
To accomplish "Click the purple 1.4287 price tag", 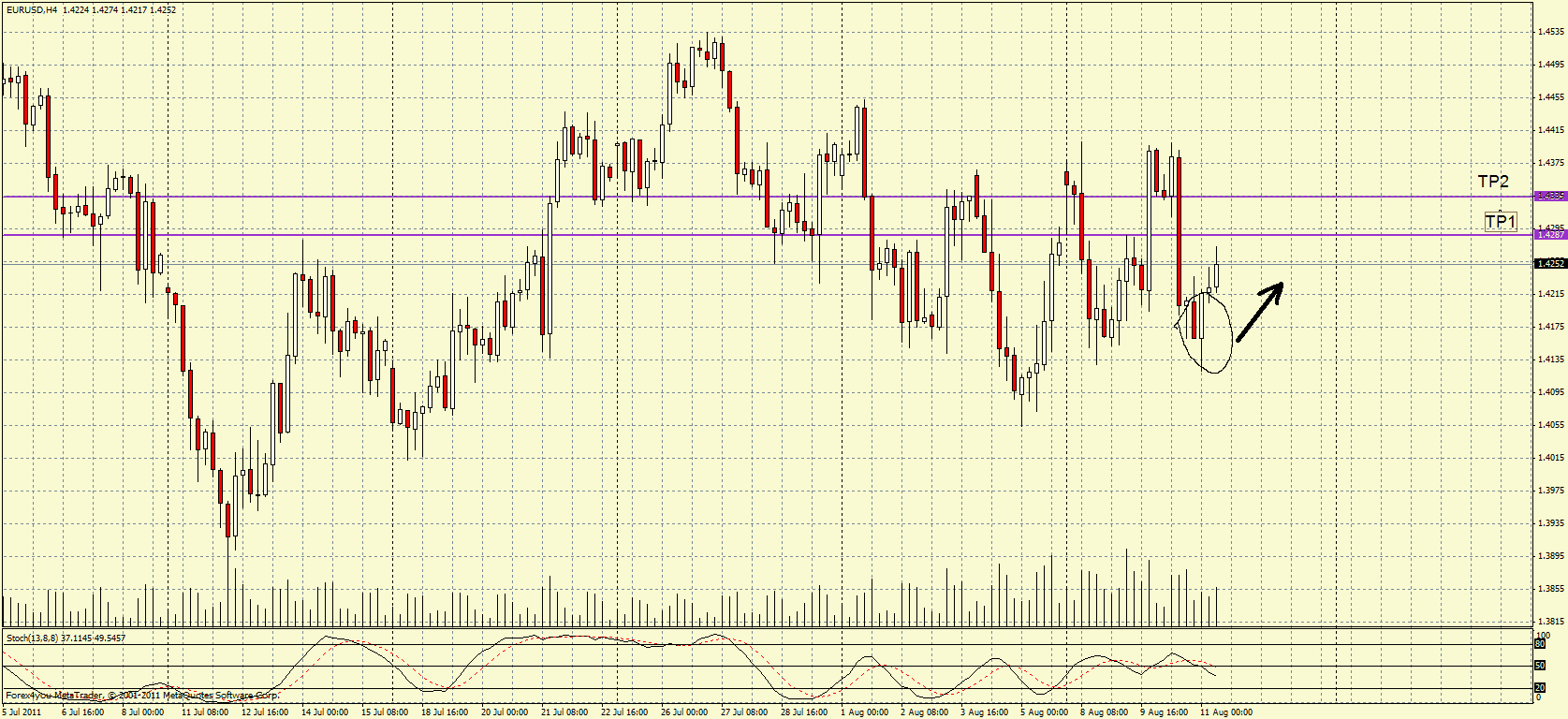I will point(1551,234).
